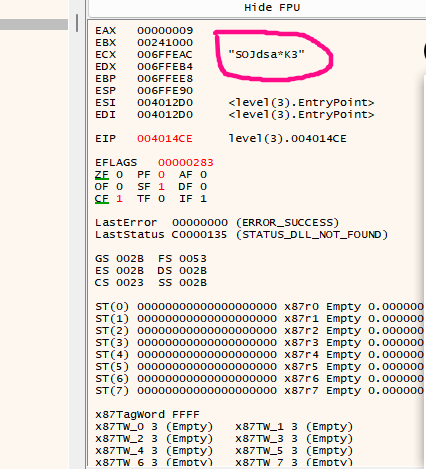
Task: Click the ESI <level(3).EntryPoint> comment
Action: (301, 103)
